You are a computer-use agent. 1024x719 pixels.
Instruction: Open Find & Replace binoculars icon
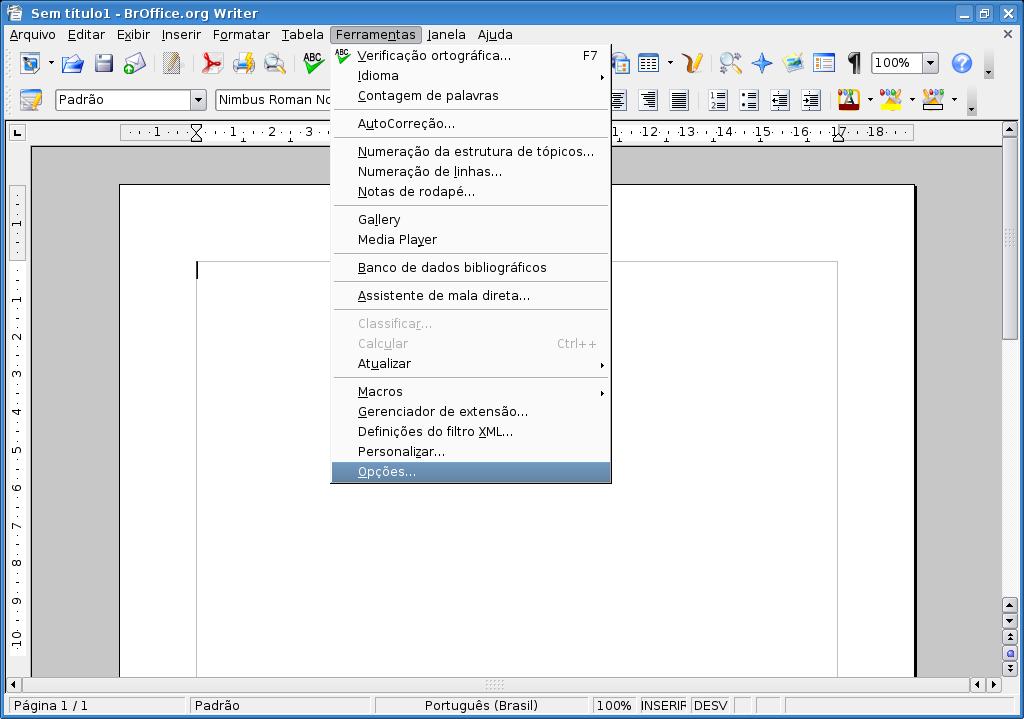coord(730,63)
